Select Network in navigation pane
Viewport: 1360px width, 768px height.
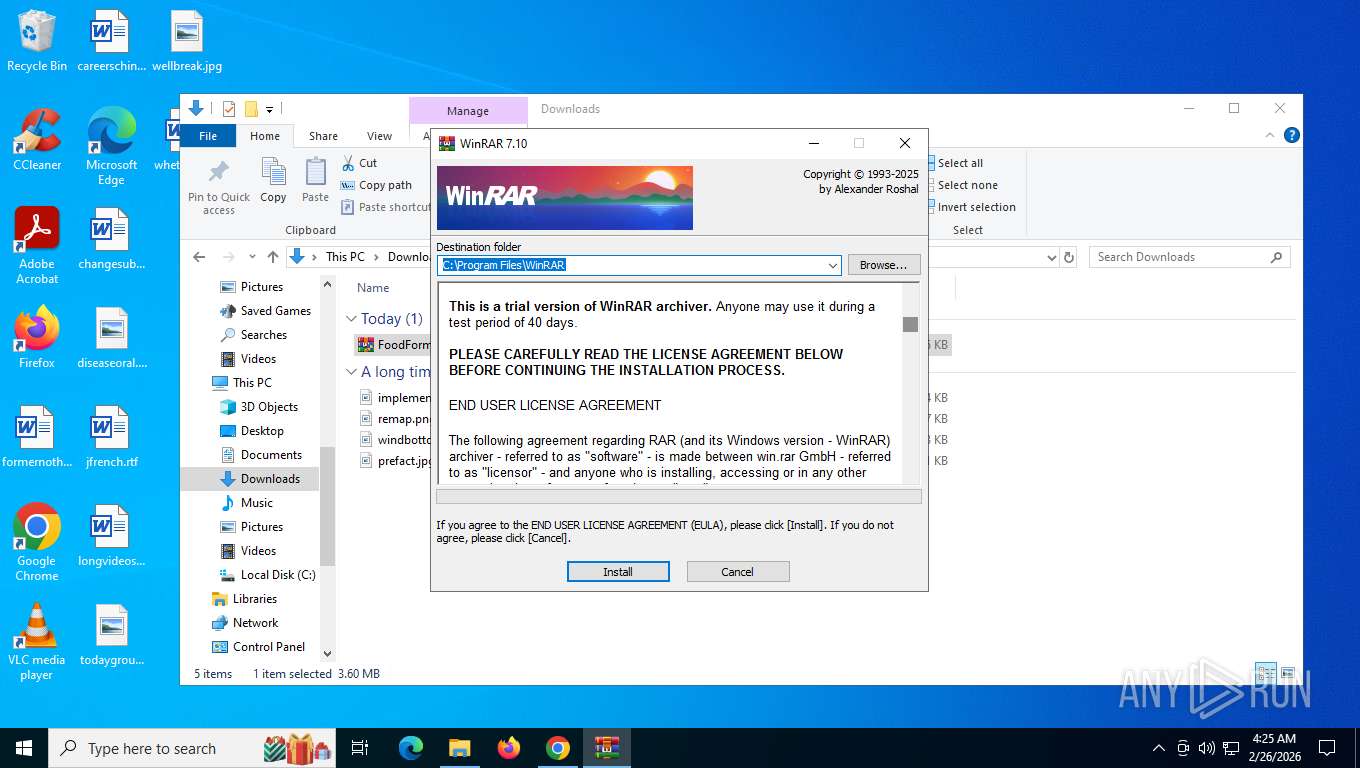245,623
